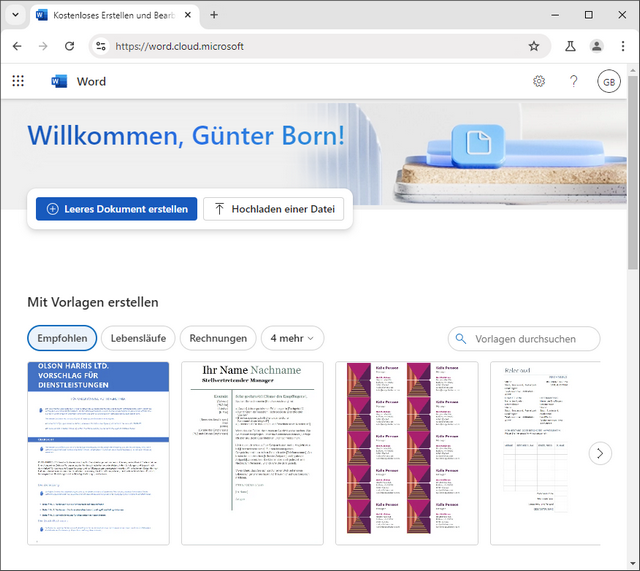
Task: Open the Microsoft 365 app launcher grid
Action: click(x=18, y=81)
